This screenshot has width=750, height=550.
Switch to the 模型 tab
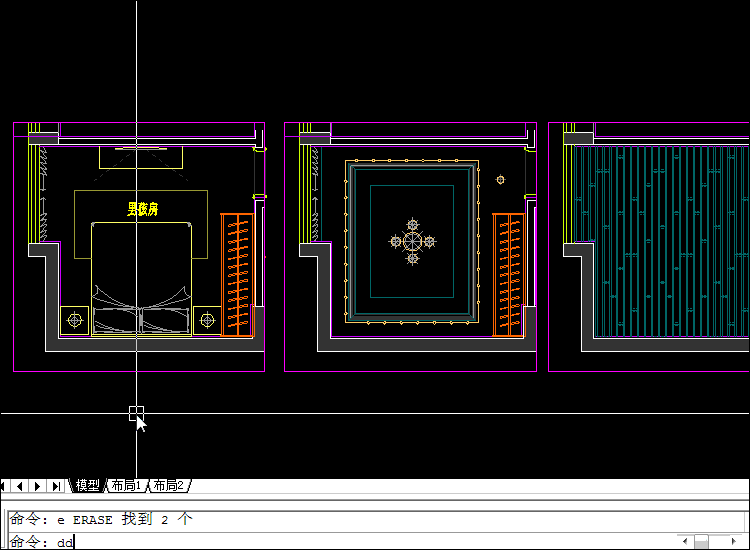tap(87, 485)
